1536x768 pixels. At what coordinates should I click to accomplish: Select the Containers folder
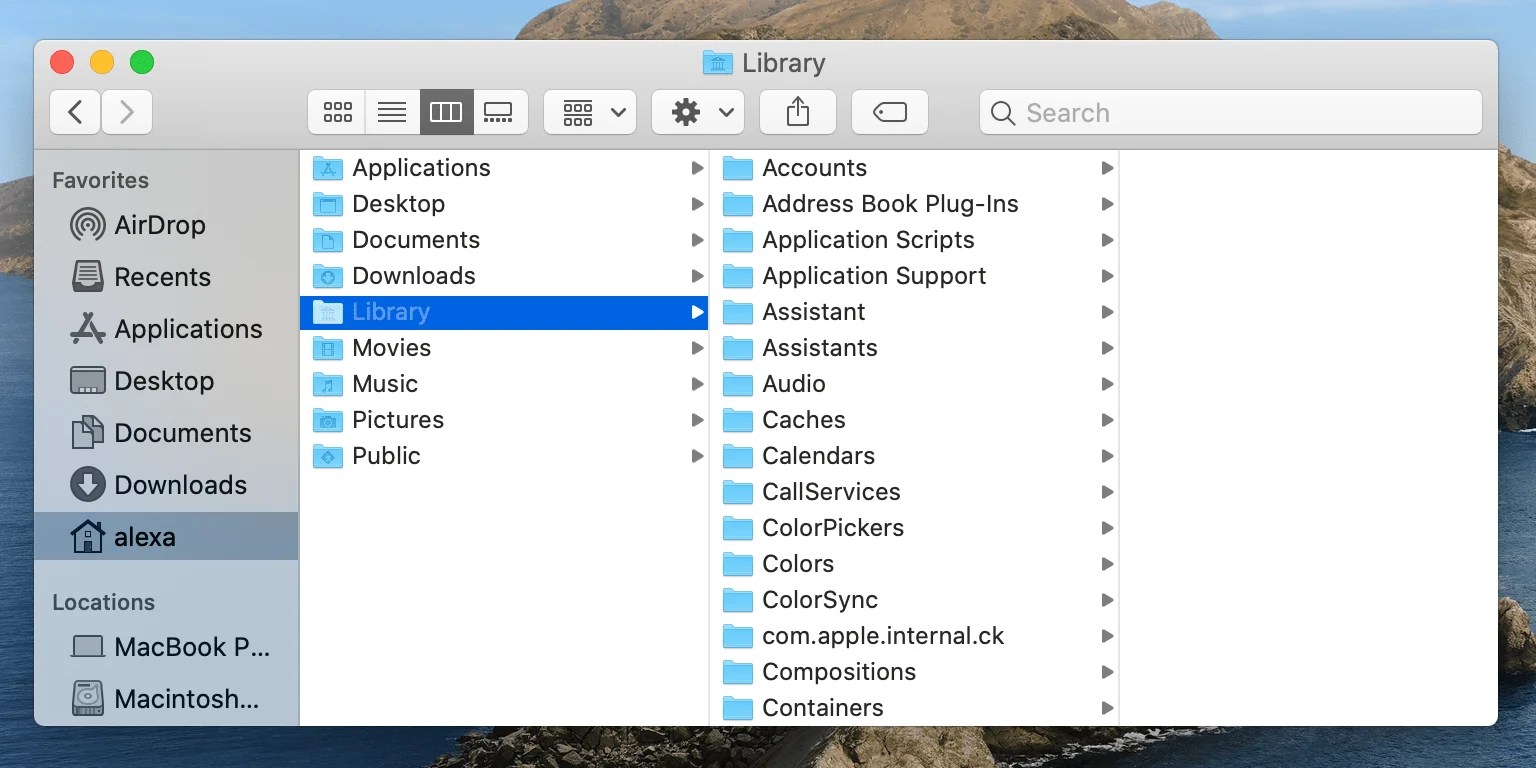820,708
